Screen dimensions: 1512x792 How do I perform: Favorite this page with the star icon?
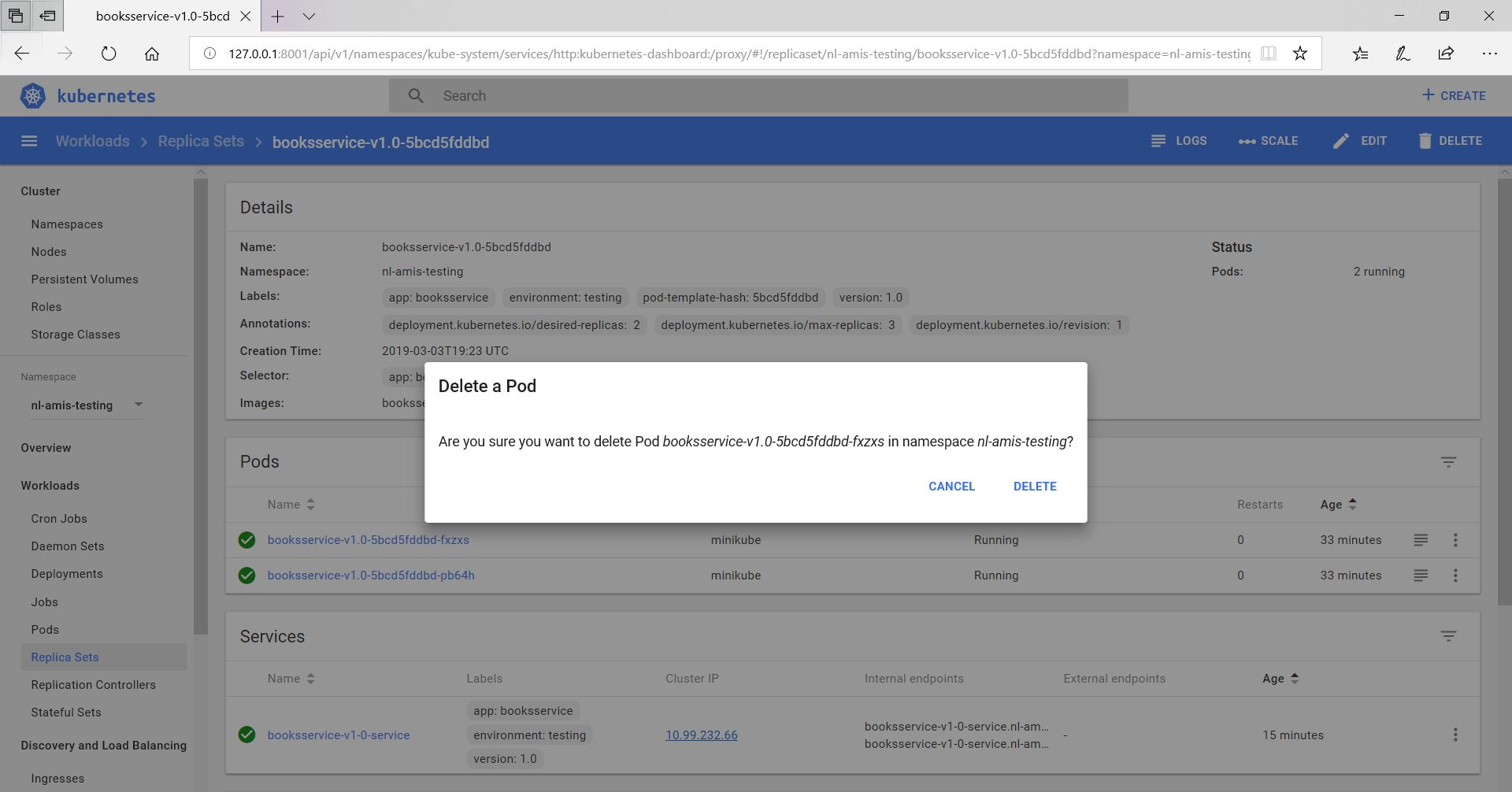tap(1299, 54)
